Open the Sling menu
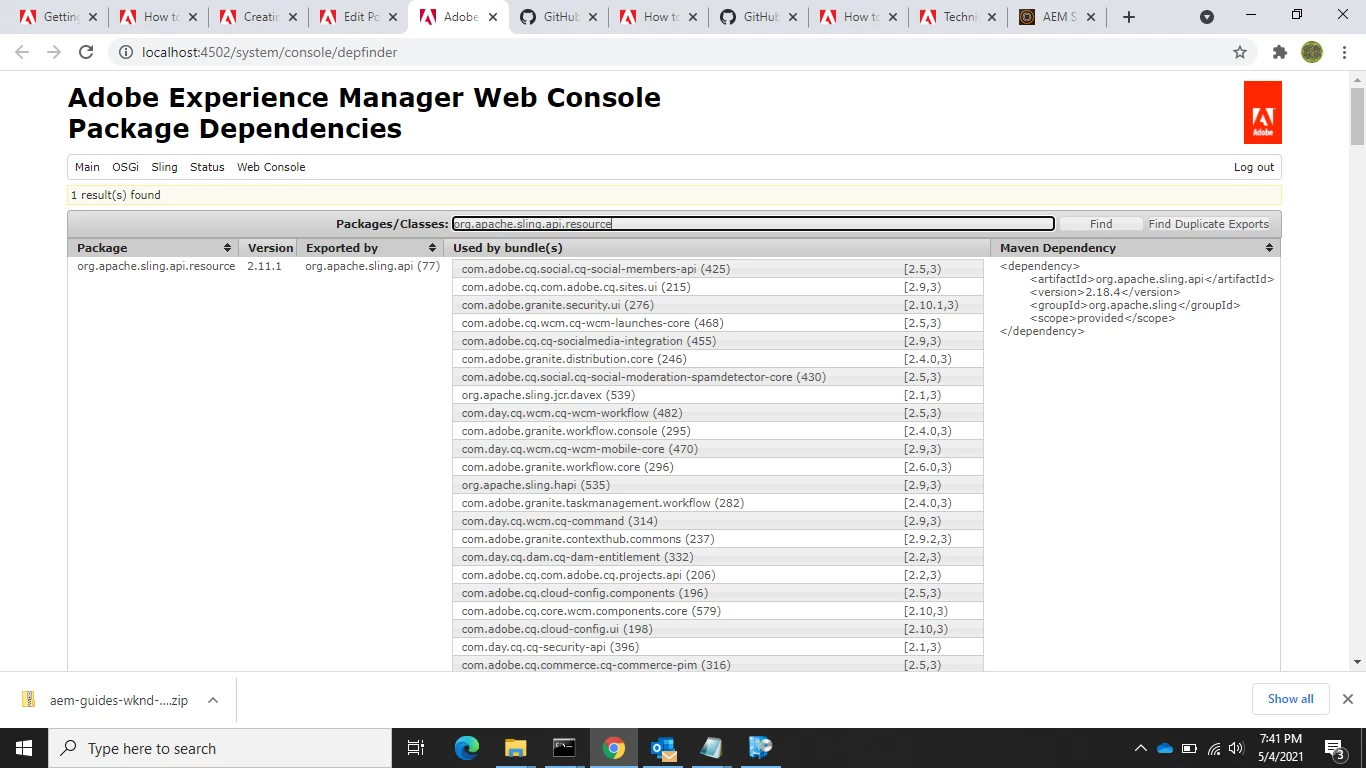This screenshot has height=768, width=1366. pos(164,167)
